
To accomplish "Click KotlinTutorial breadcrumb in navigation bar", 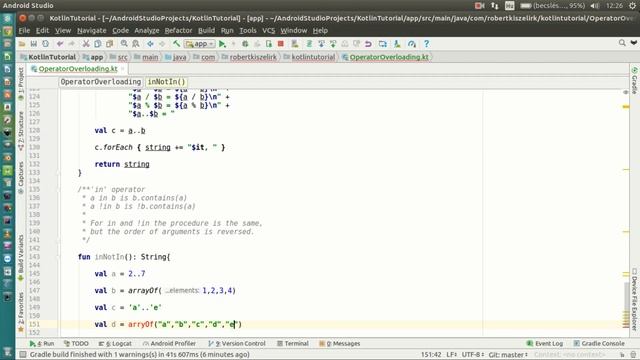I will [x=49, y=57].
